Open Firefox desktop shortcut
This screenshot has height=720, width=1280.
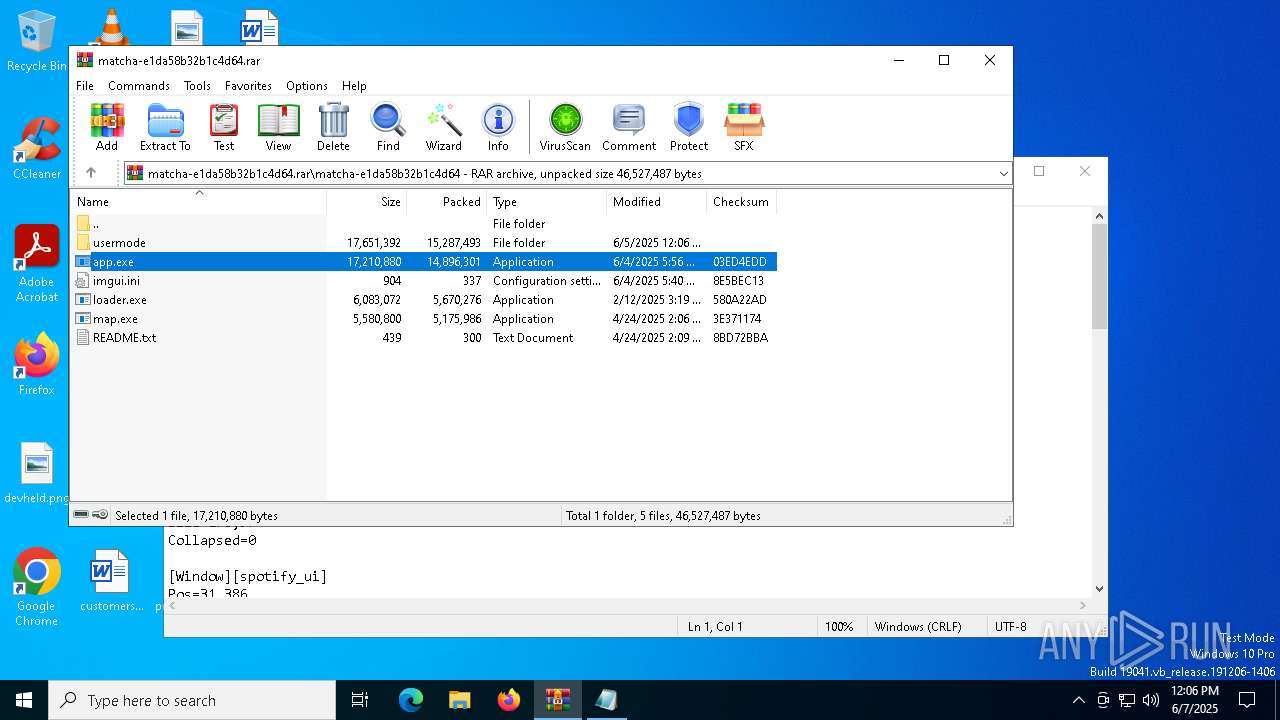(37, 365)
